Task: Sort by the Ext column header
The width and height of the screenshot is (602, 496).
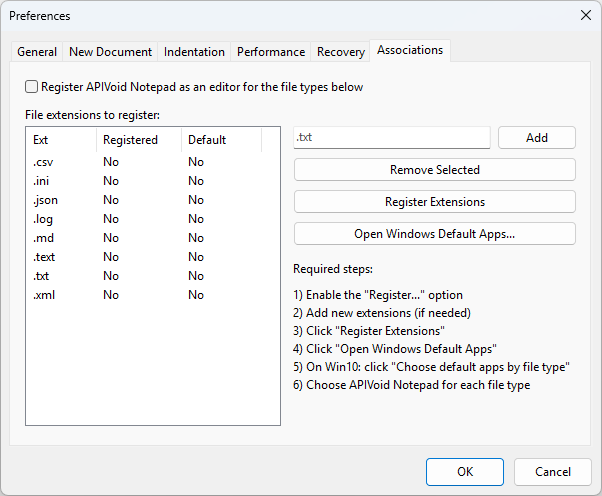Action: pos(61,140)
